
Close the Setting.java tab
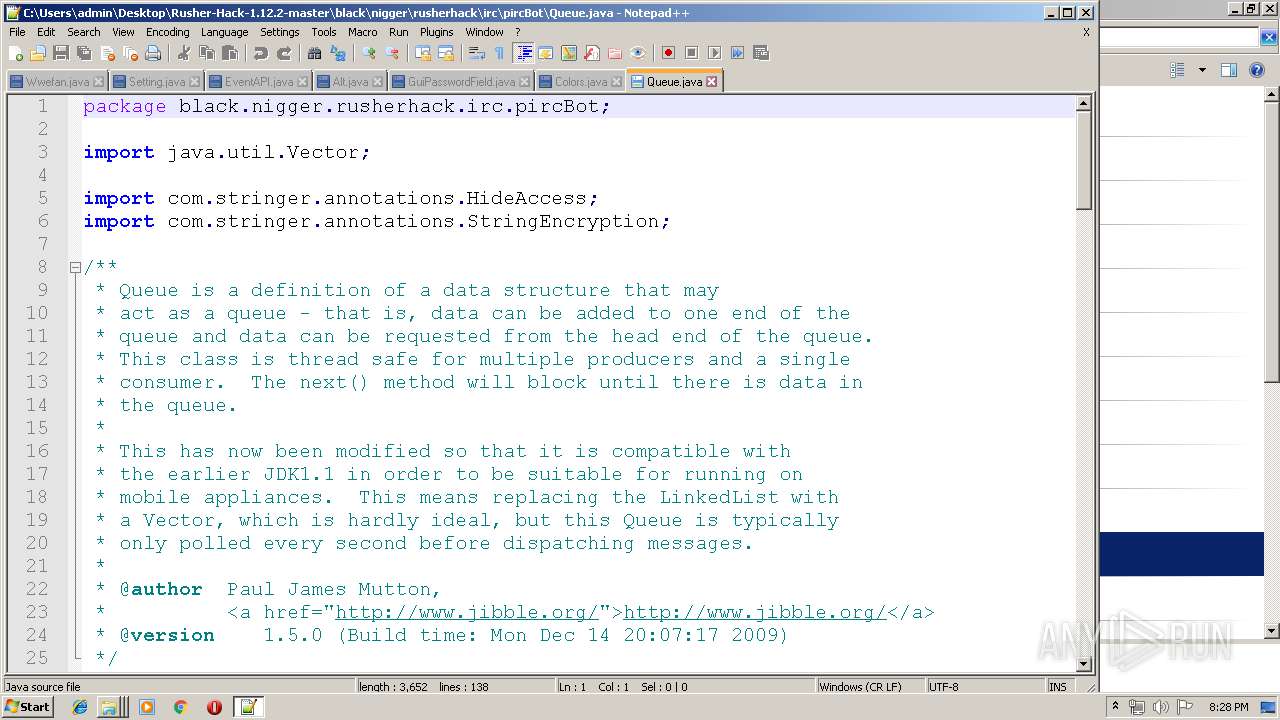(194, 82)
